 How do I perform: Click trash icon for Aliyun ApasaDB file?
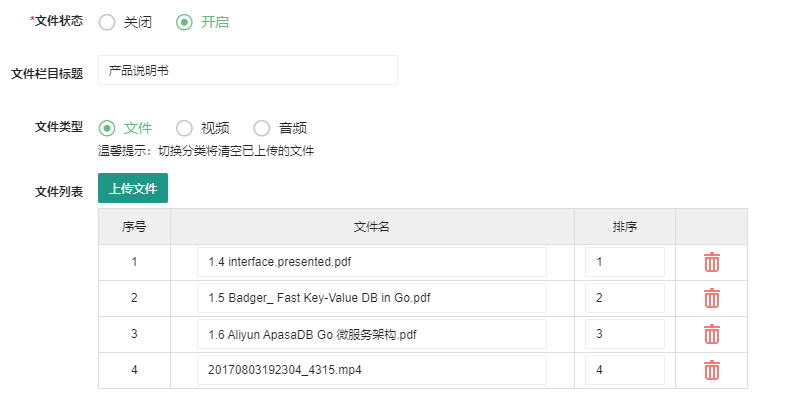pos(711,334)
